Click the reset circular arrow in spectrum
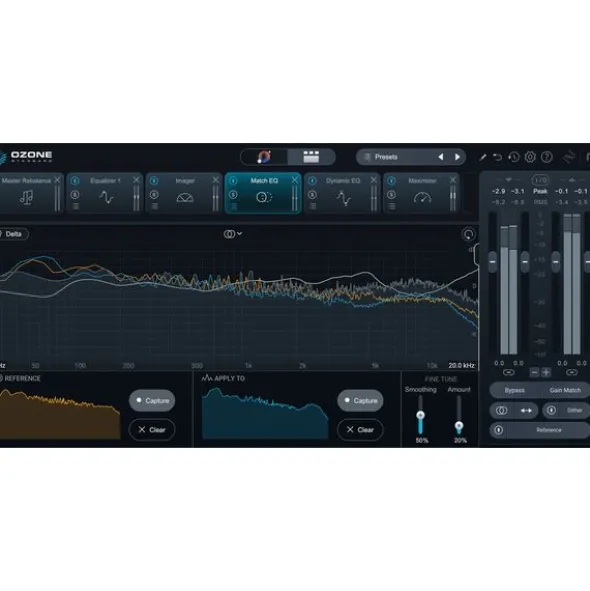Image resolution: width=590 pixels, height=591 pixels. [x=468, y=234]
